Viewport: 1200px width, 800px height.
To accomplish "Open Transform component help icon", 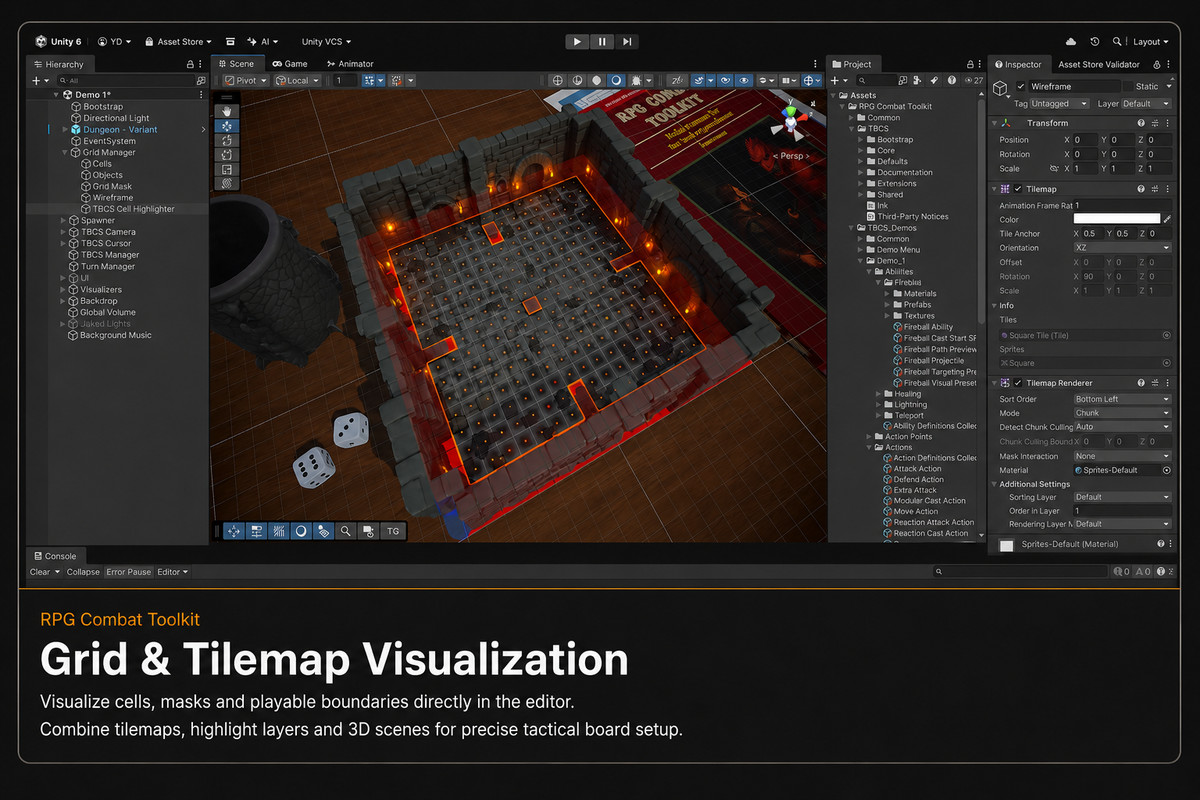I will pyautogui.click(x=1140, y=123).
